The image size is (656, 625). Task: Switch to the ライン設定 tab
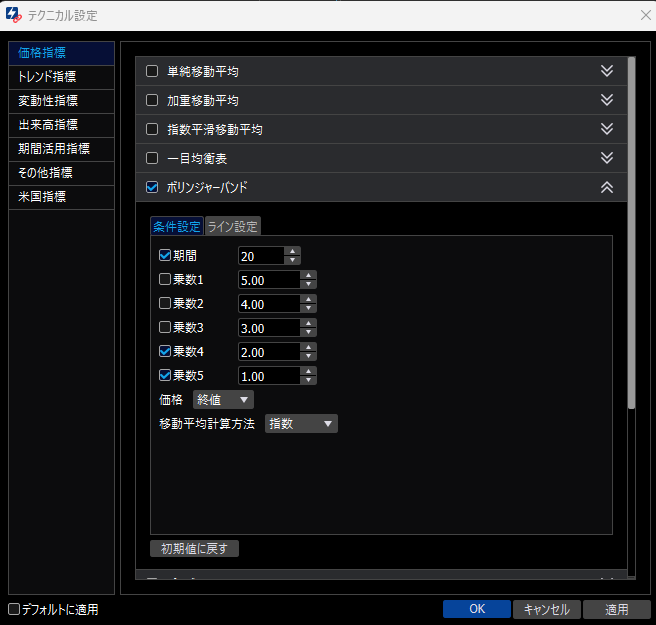[x=232, y=226]
